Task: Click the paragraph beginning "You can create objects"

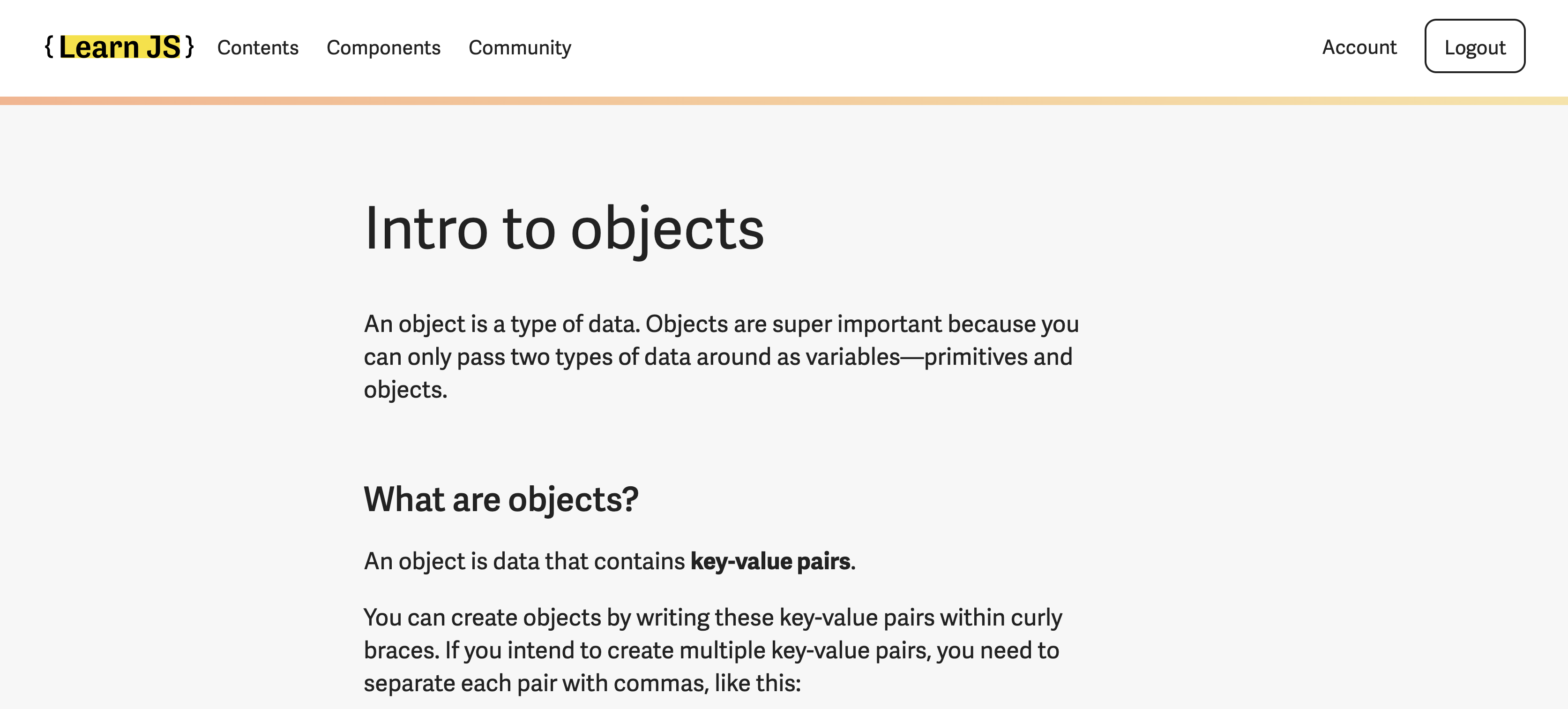Action: (x=712, y=650)
